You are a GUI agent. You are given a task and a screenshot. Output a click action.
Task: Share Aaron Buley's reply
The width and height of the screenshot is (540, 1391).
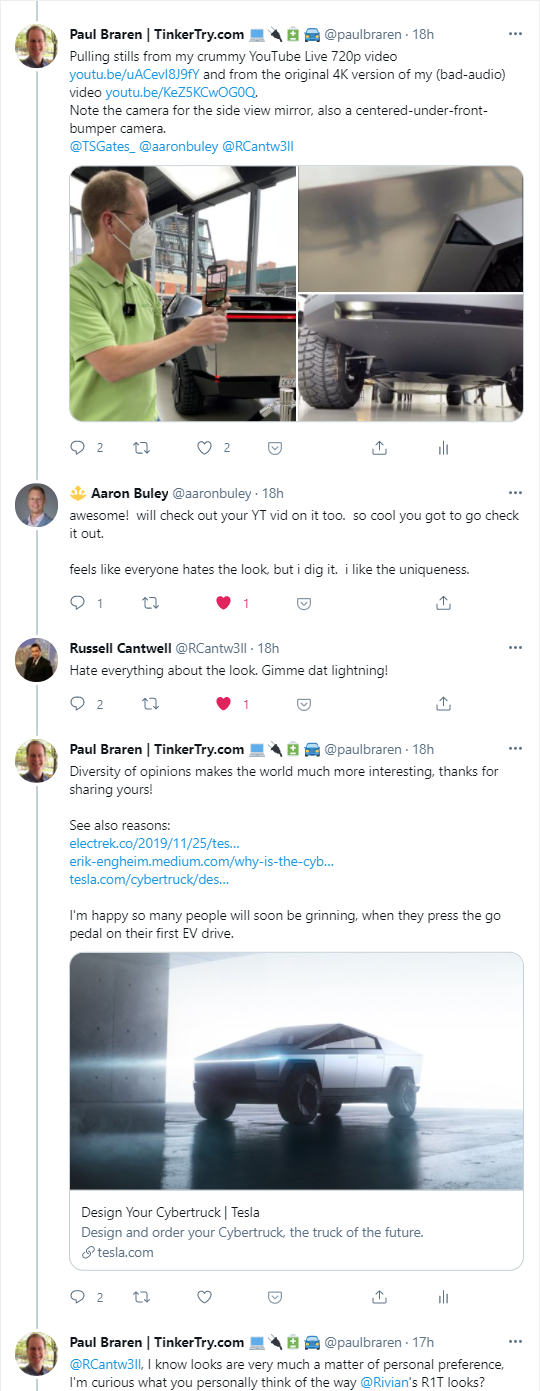[443, 603]
